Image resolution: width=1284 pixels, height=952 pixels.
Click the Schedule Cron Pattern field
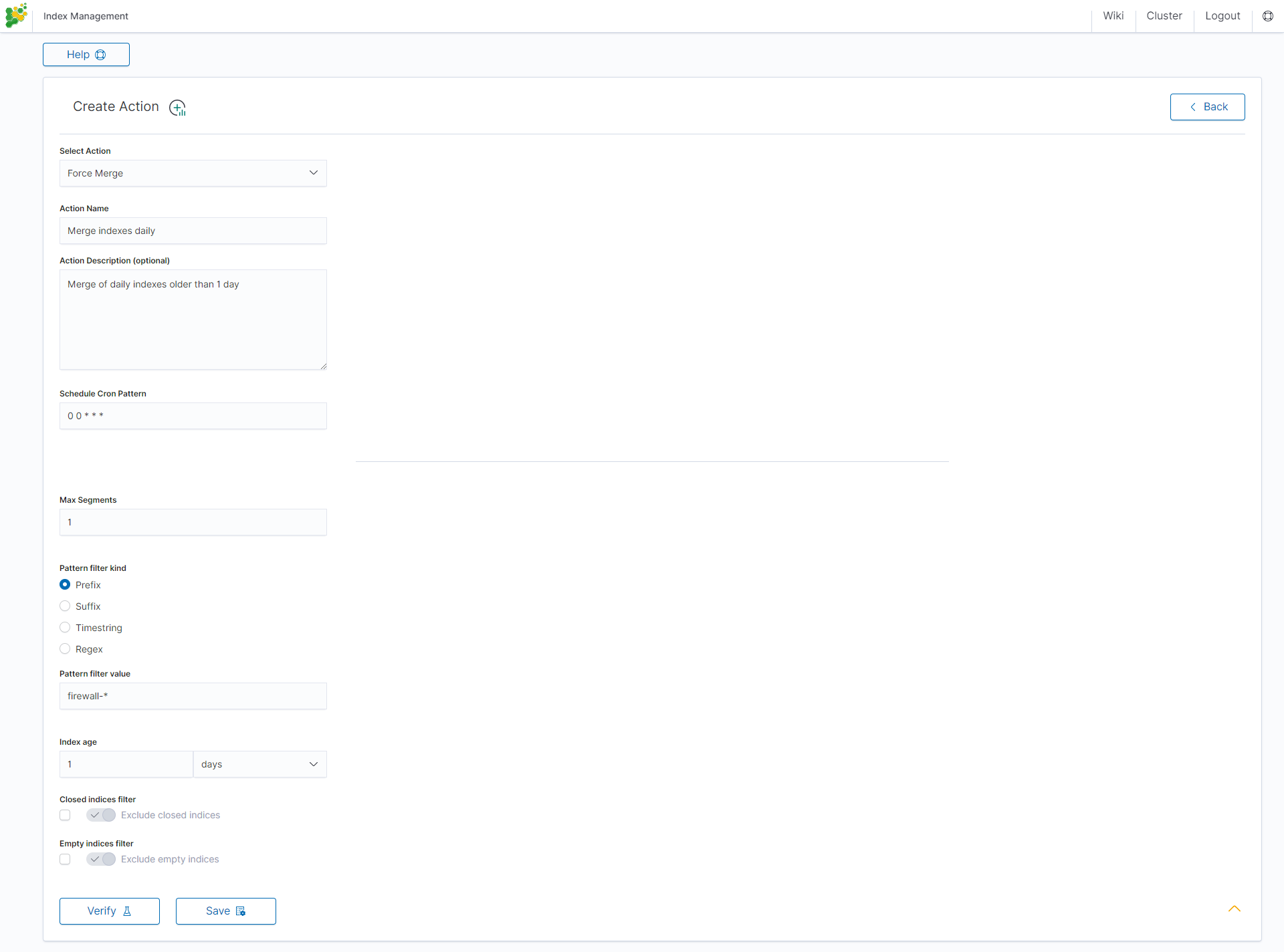(x=193, y=416)
